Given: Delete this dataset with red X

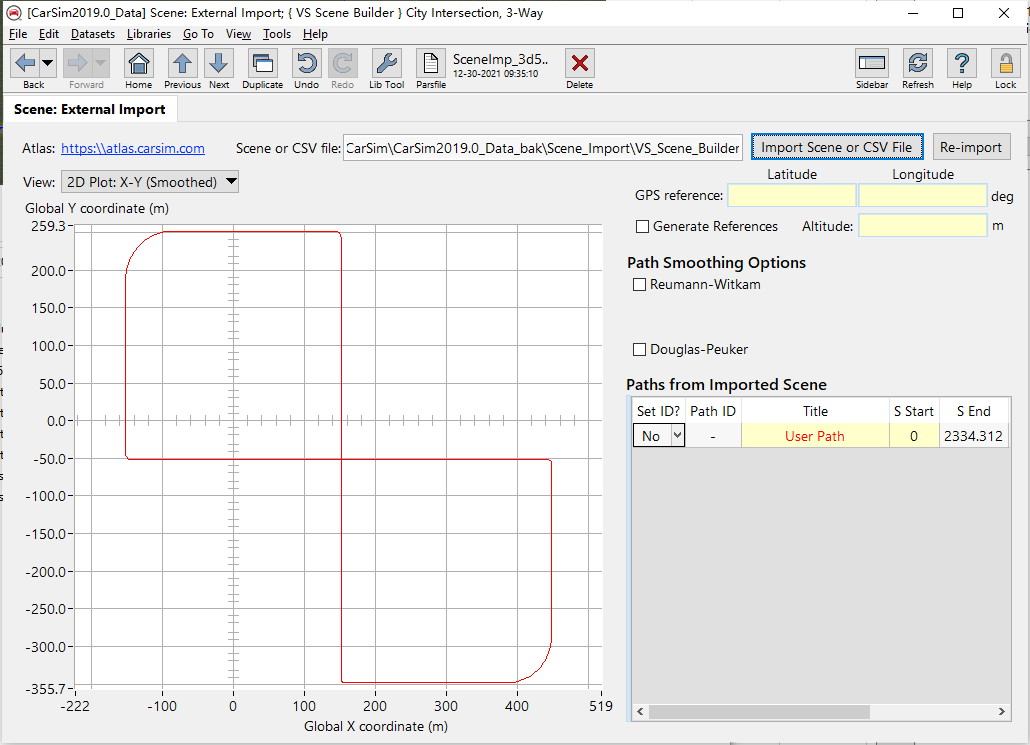Looking at the screenshot, I should click(579, 64).
